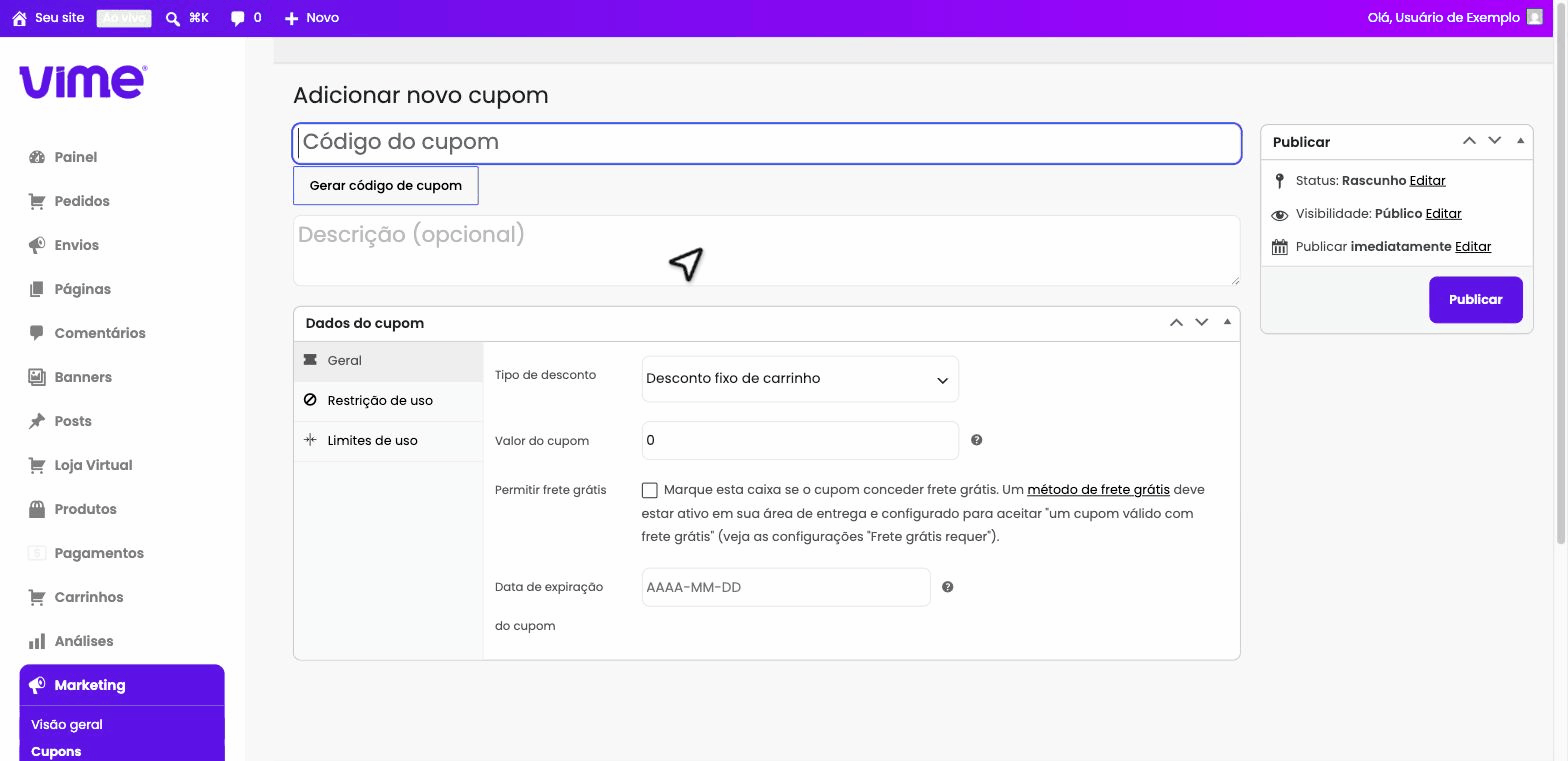Edit the Publicar imediatamente schedule
This screenshot has height=761, width=1568.
pos(1473,247)
